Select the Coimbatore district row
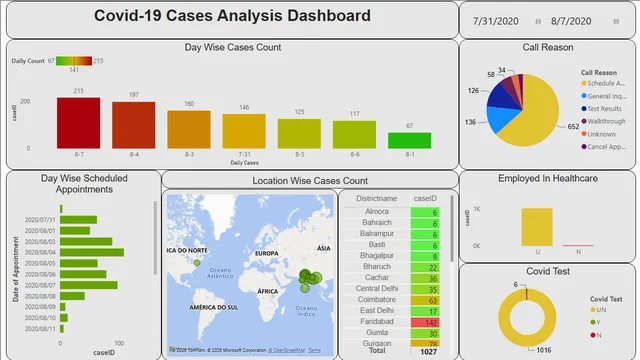Image resolution: width=640 pixels, height=360 pixels. (392, 300)
